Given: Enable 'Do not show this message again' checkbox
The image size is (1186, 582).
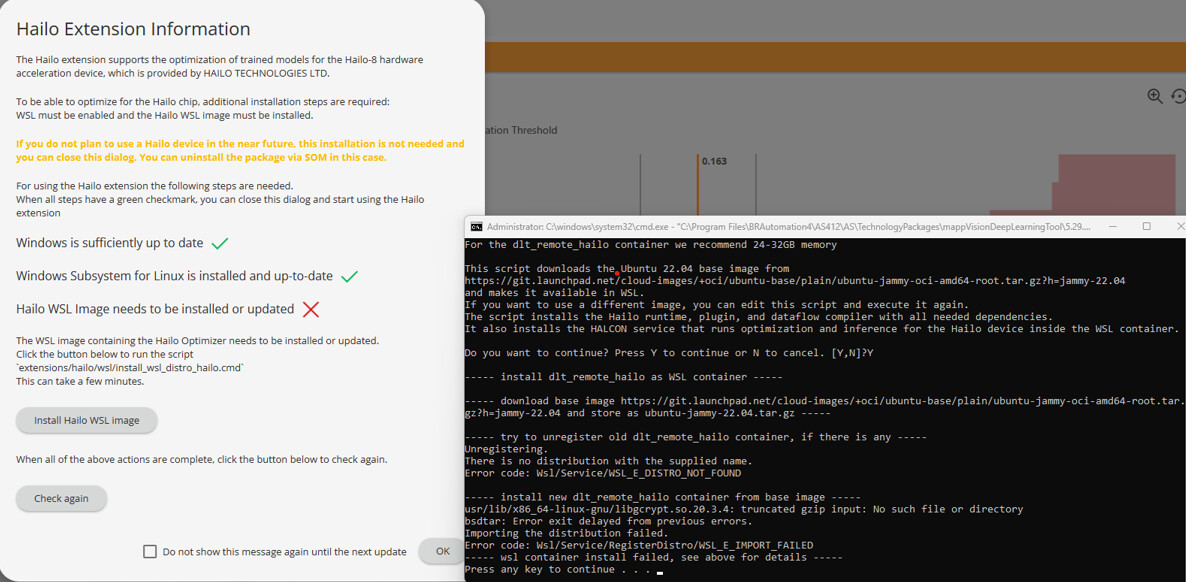Looking at the screenshot, I should pos(150,552).
